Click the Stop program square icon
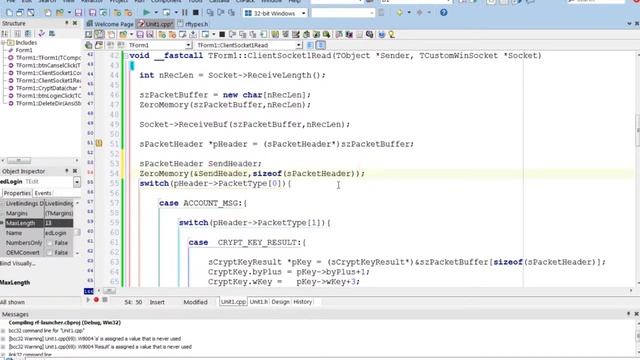The image size is (640, 360). tap(196, 13)
